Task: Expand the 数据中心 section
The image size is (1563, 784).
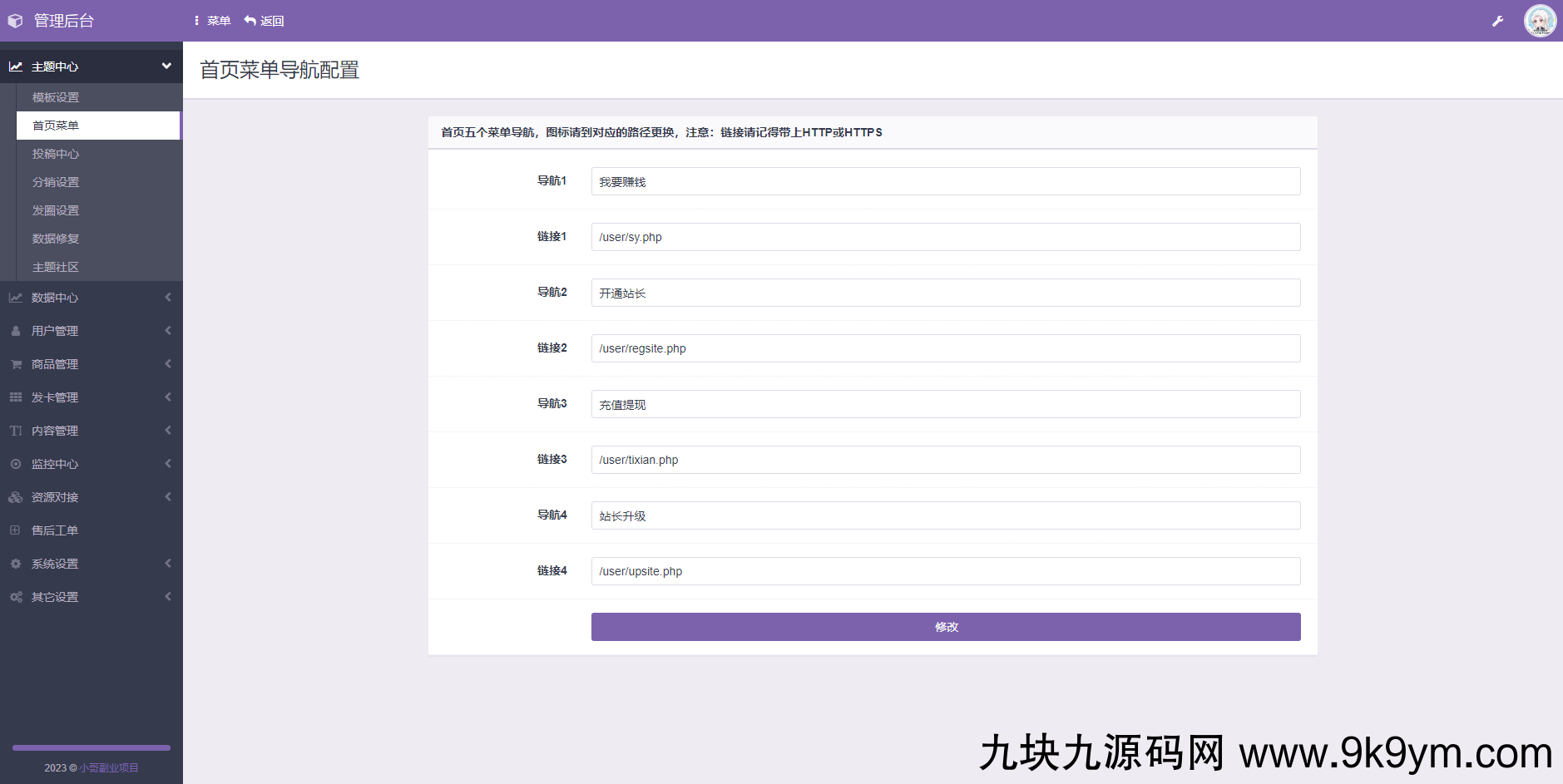Action: tap(92, 297)
